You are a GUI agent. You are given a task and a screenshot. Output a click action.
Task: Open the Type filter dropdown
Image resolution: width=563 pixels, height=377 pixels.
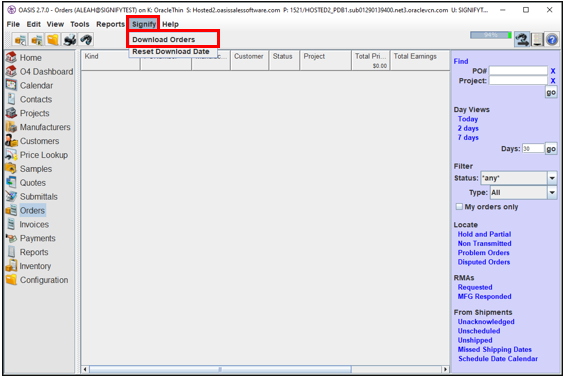(x=552, y=192)
